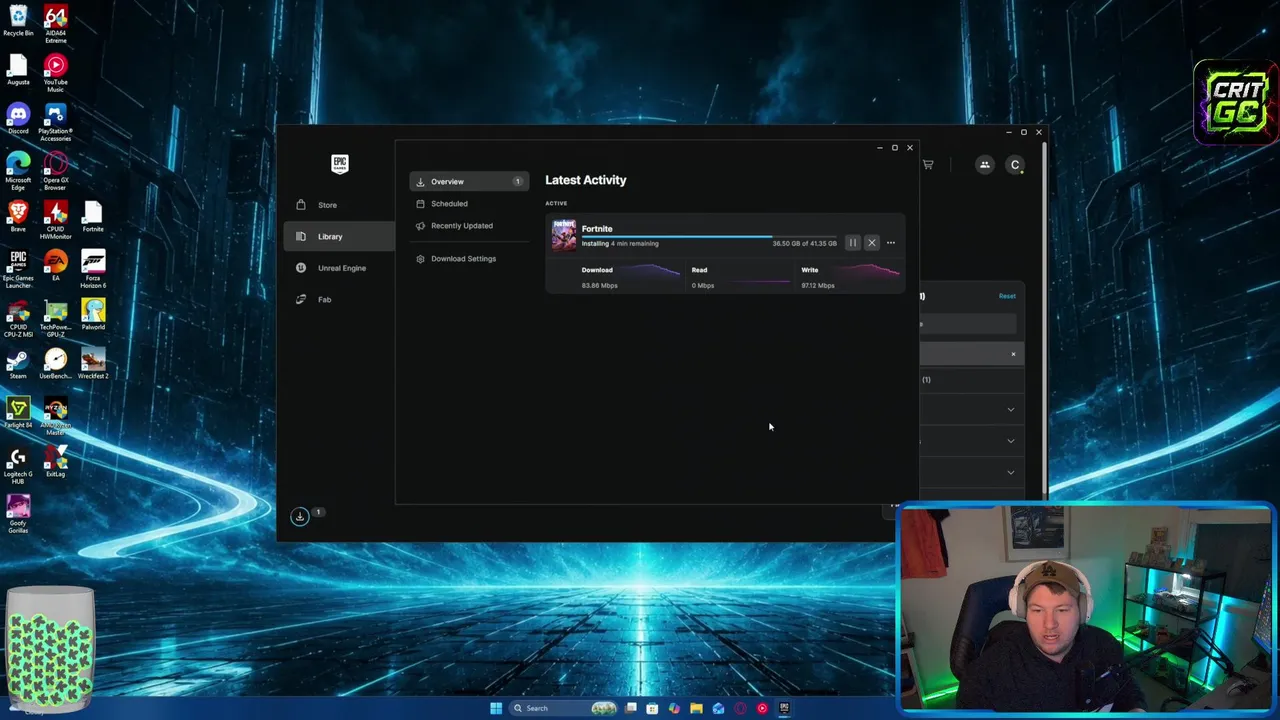Image resolution: width=1280 pixels, height=720 pixels.
Task: Open CPUID HWMonitor desktop icon
Action: pyautogui.click(x=56, y=221)
